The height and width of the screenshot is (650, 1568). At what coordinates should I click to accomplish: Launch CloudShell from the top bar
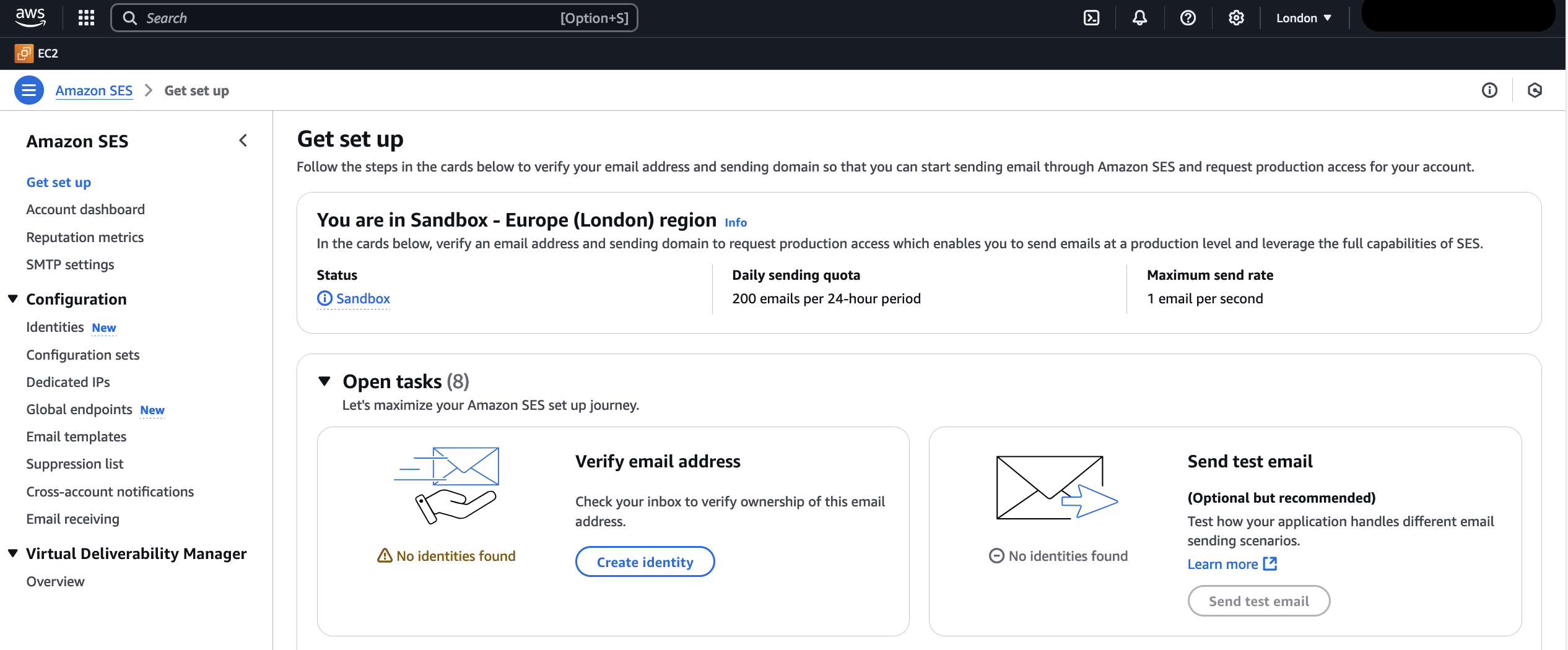click(1091, 18)
